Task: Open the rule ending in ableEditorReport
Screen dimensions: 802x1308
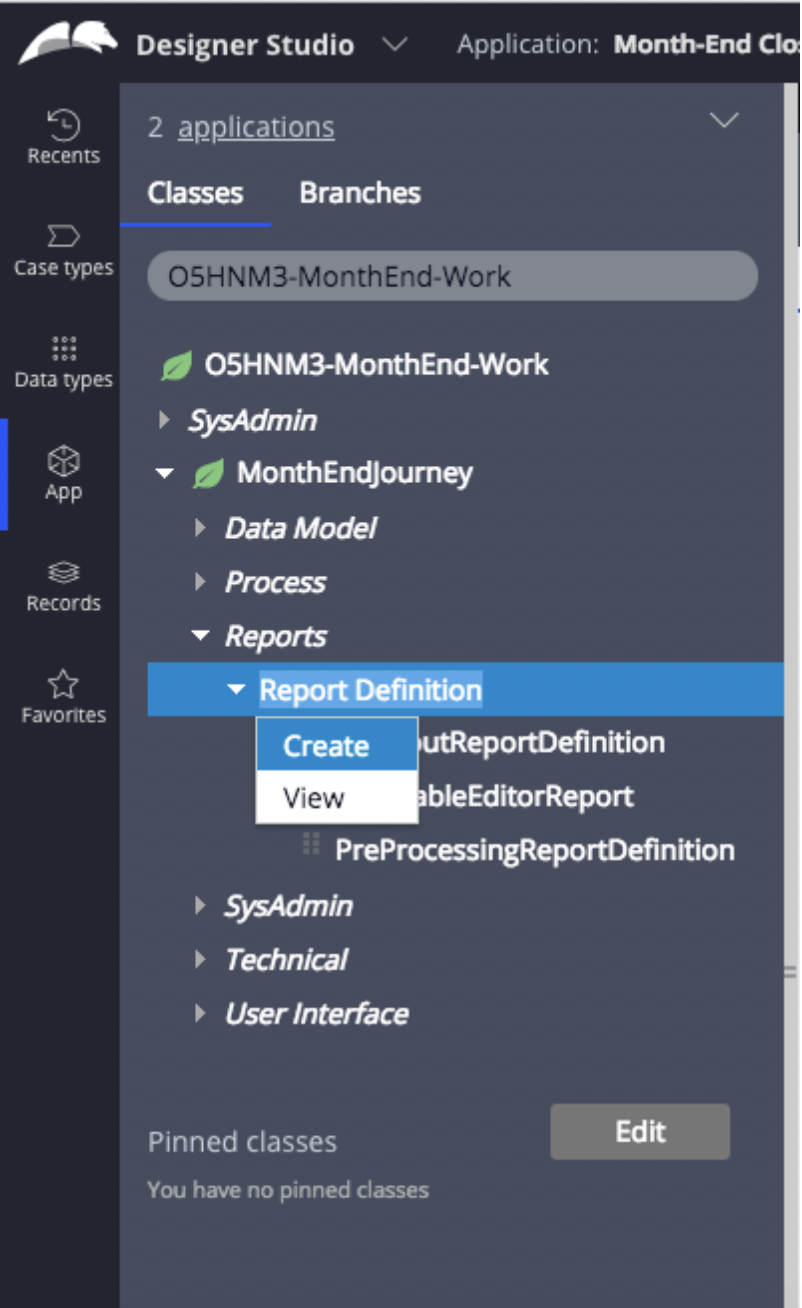Action: pos(525,797)
